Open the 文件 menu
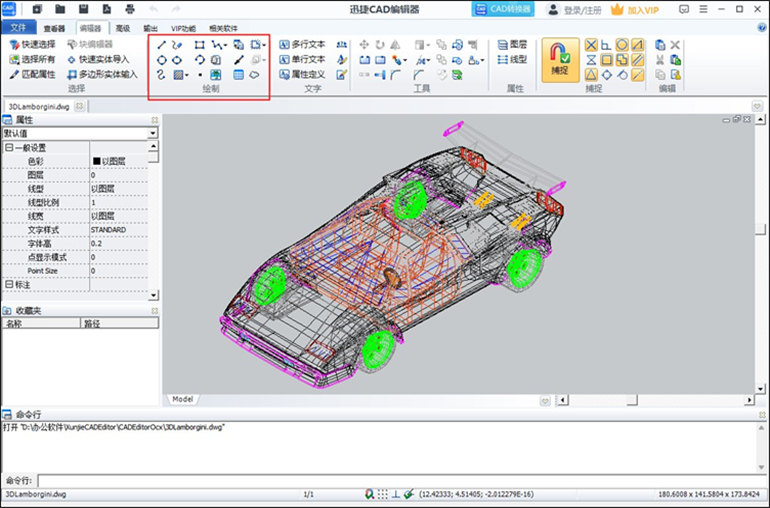 click(x=18, y=29)
